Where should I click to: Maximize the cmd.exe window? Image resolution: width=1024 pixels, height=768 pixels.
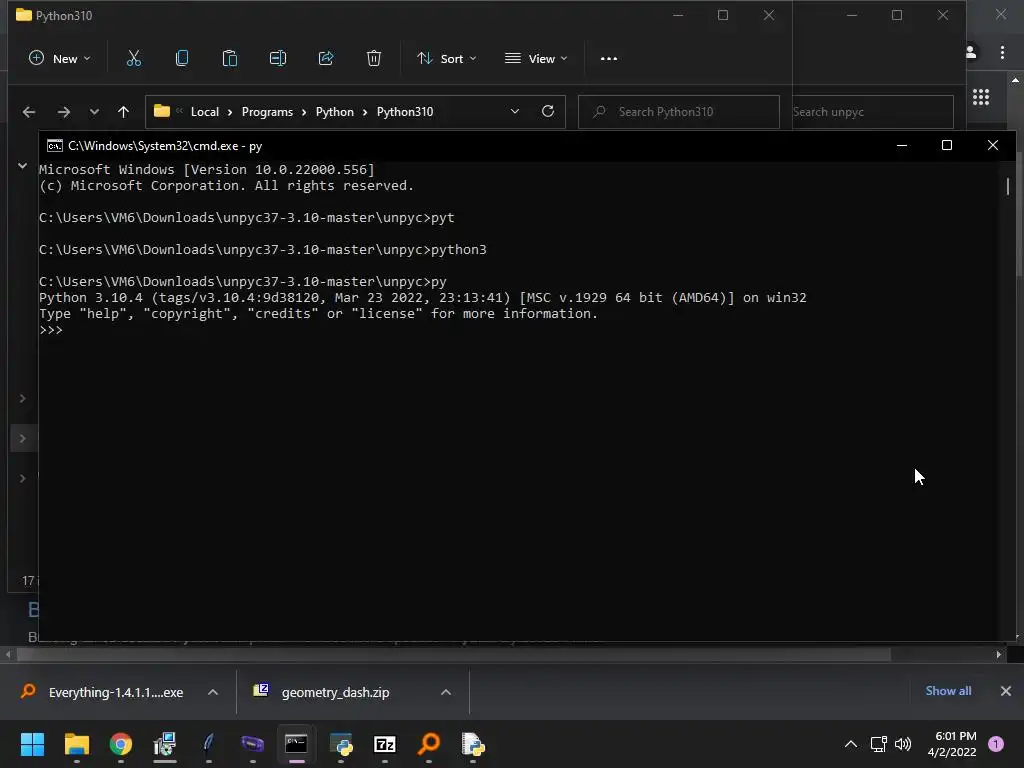[x=947, y=146]
